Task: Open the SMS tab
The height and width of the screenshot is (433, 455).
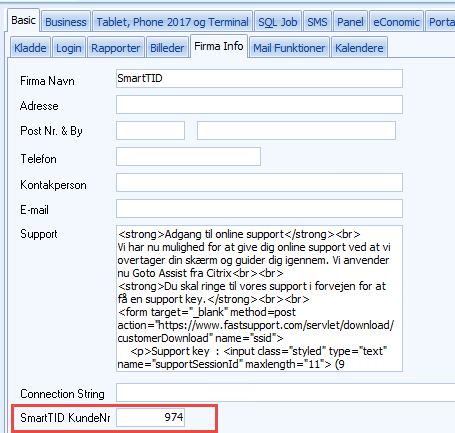Action: coord(317,22)
